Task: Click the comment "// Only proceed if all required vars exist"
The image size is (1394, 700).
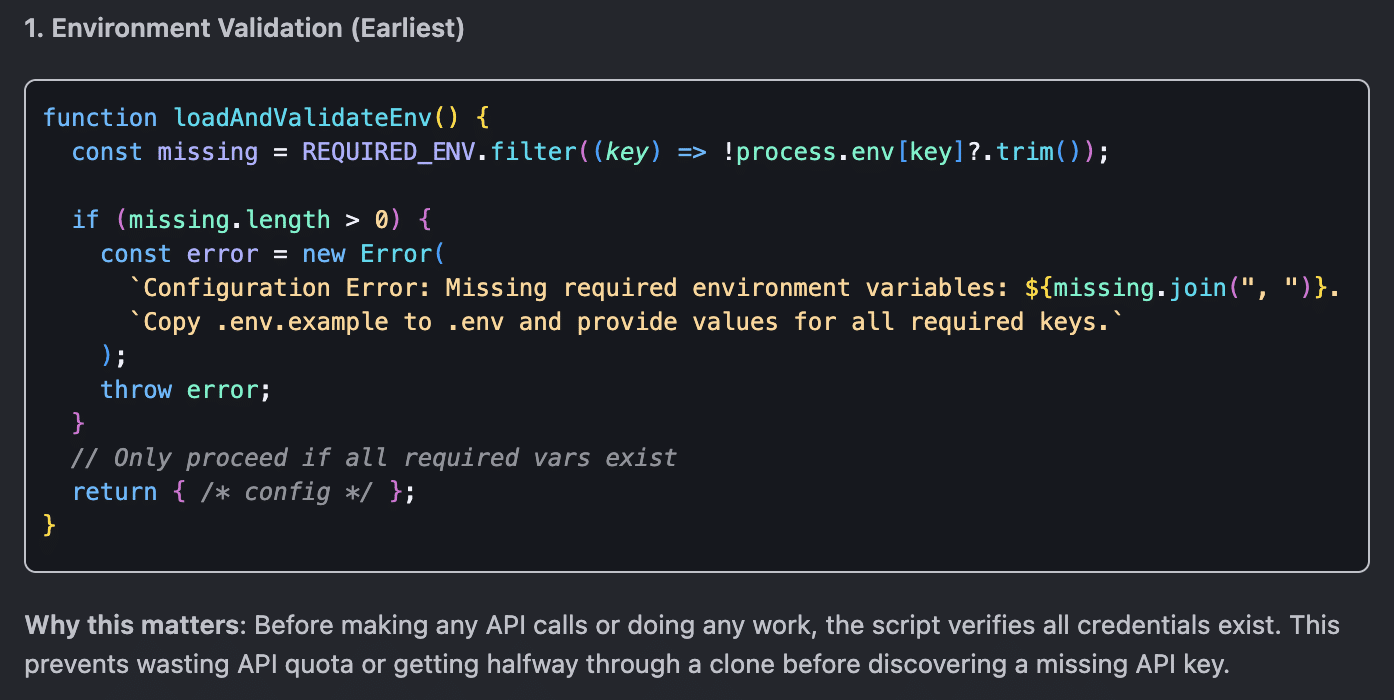Action: 374,458
